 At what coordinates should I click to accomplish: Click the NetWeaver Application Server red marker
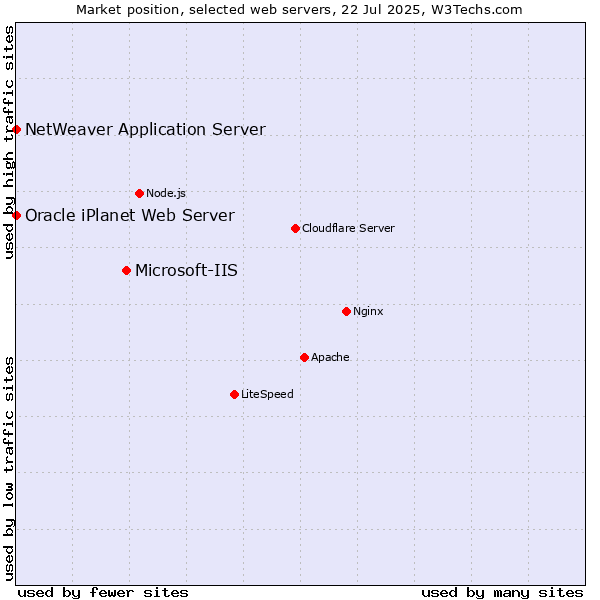16,130
